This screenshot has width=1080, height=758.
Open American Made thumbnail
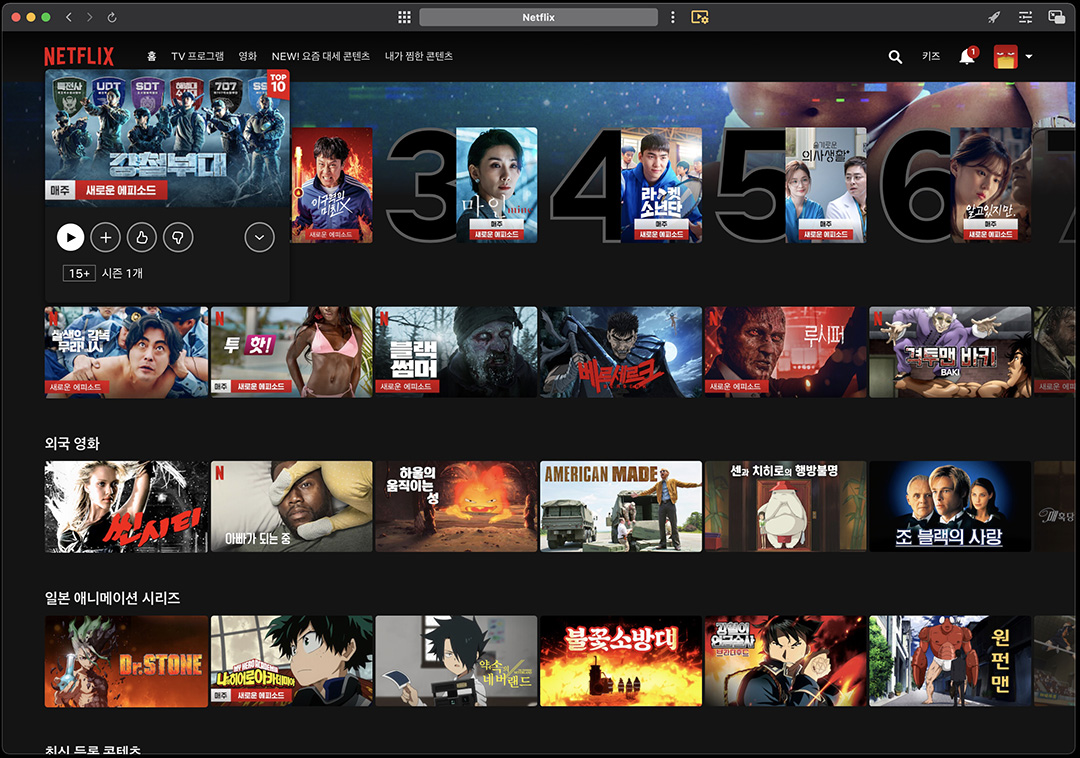point(621,507)
